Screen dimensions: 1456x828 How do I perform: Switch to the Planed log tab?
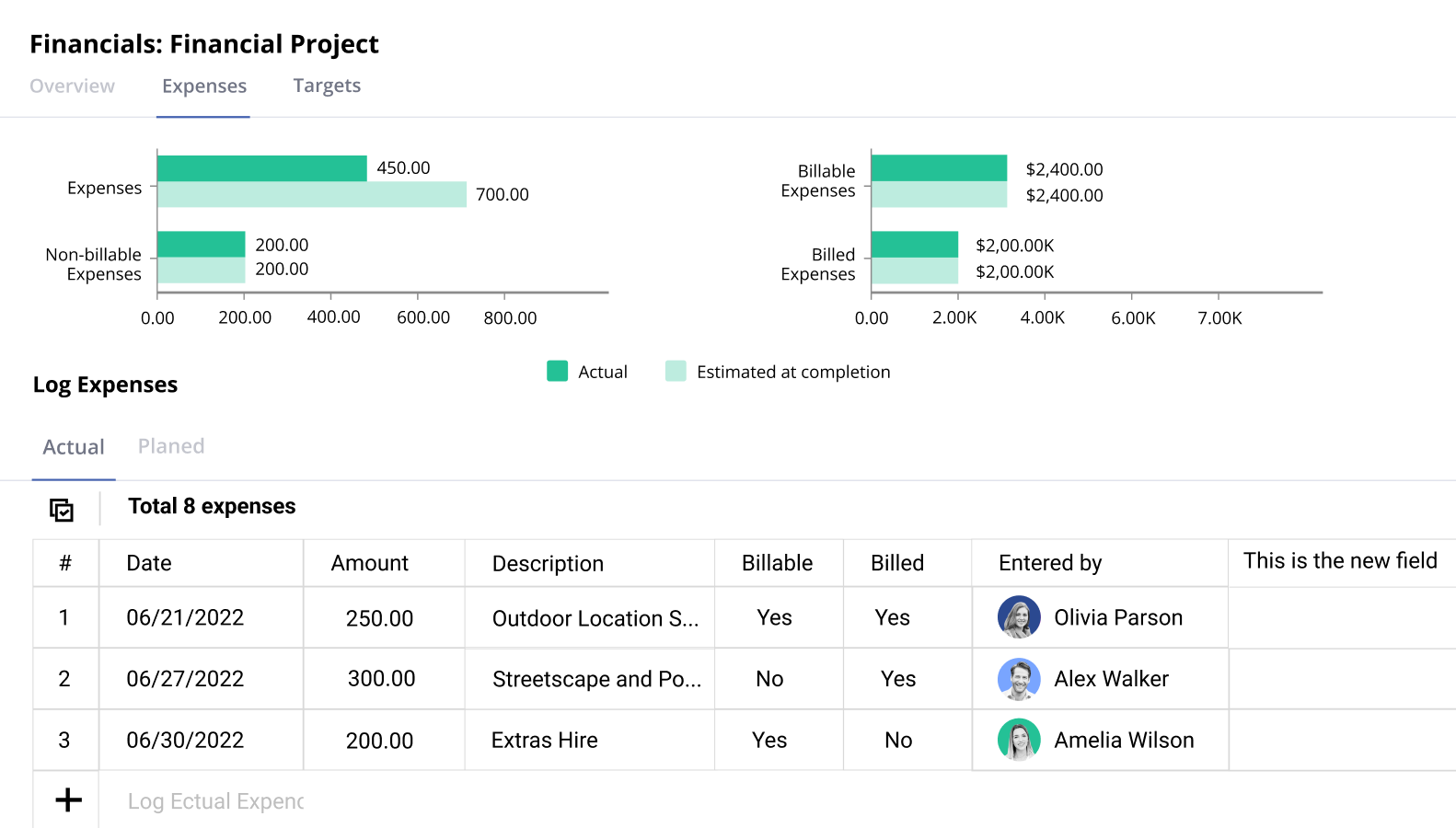(x=171, y=446)
